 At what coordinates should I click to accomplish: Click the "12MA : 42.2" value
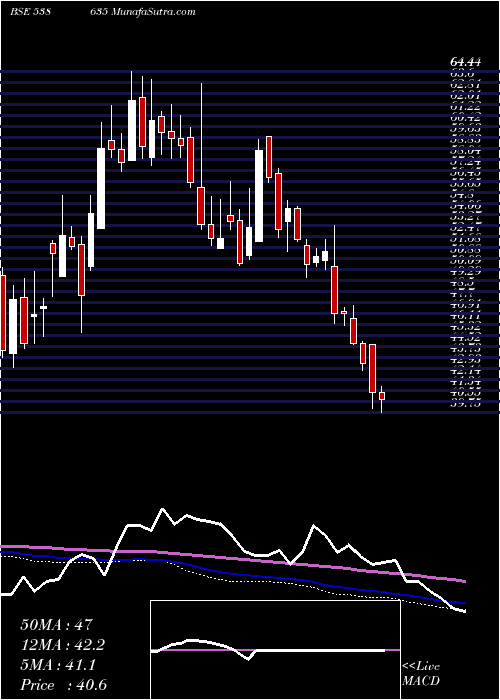point(63,645)
